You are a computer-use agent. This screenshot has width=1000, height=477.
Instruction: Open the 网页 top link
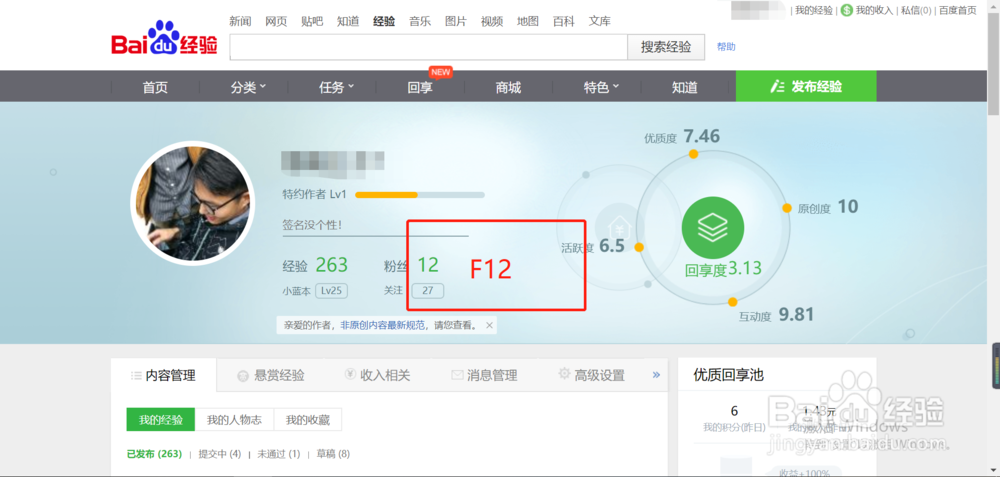[276, 21]
